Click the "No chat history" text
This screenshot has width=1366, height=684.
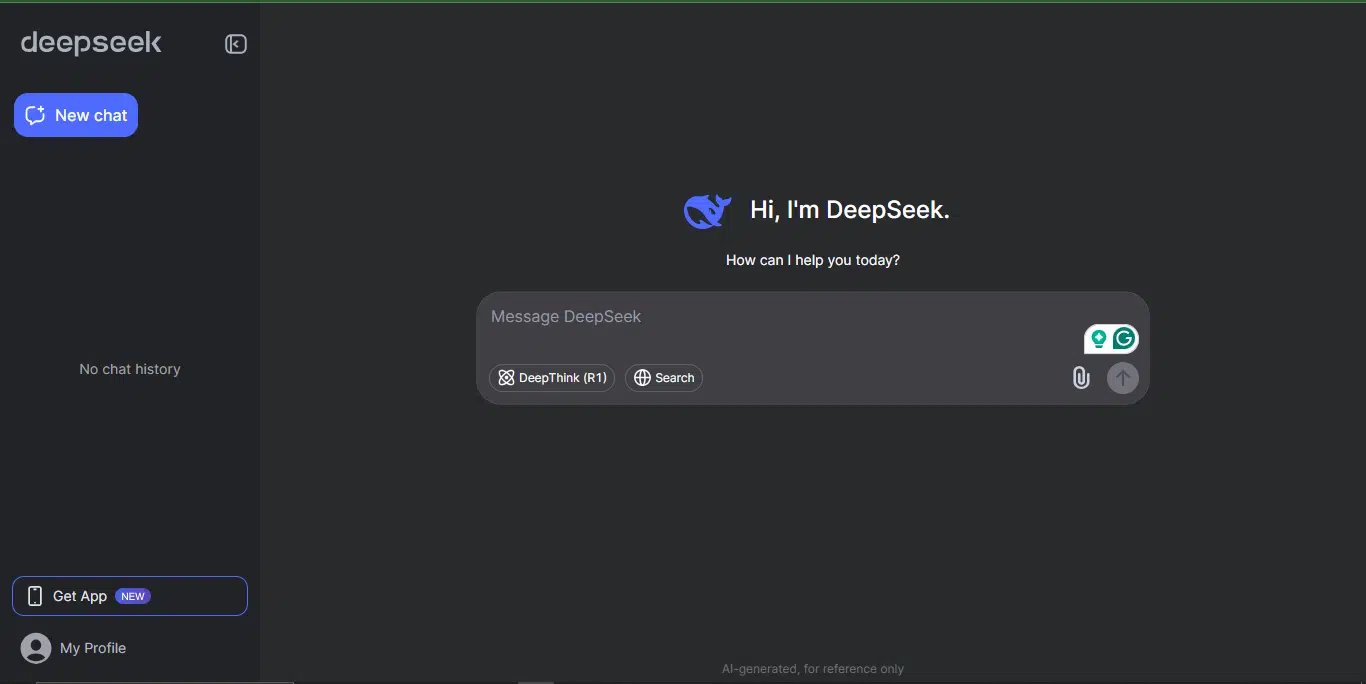click(130, 369)
